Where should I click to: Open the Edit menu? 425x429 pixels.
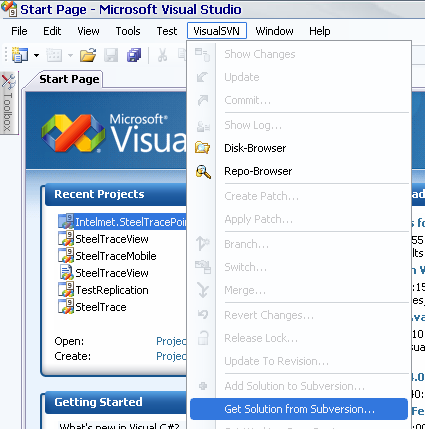pyautogui.click(x=52, y=31)
